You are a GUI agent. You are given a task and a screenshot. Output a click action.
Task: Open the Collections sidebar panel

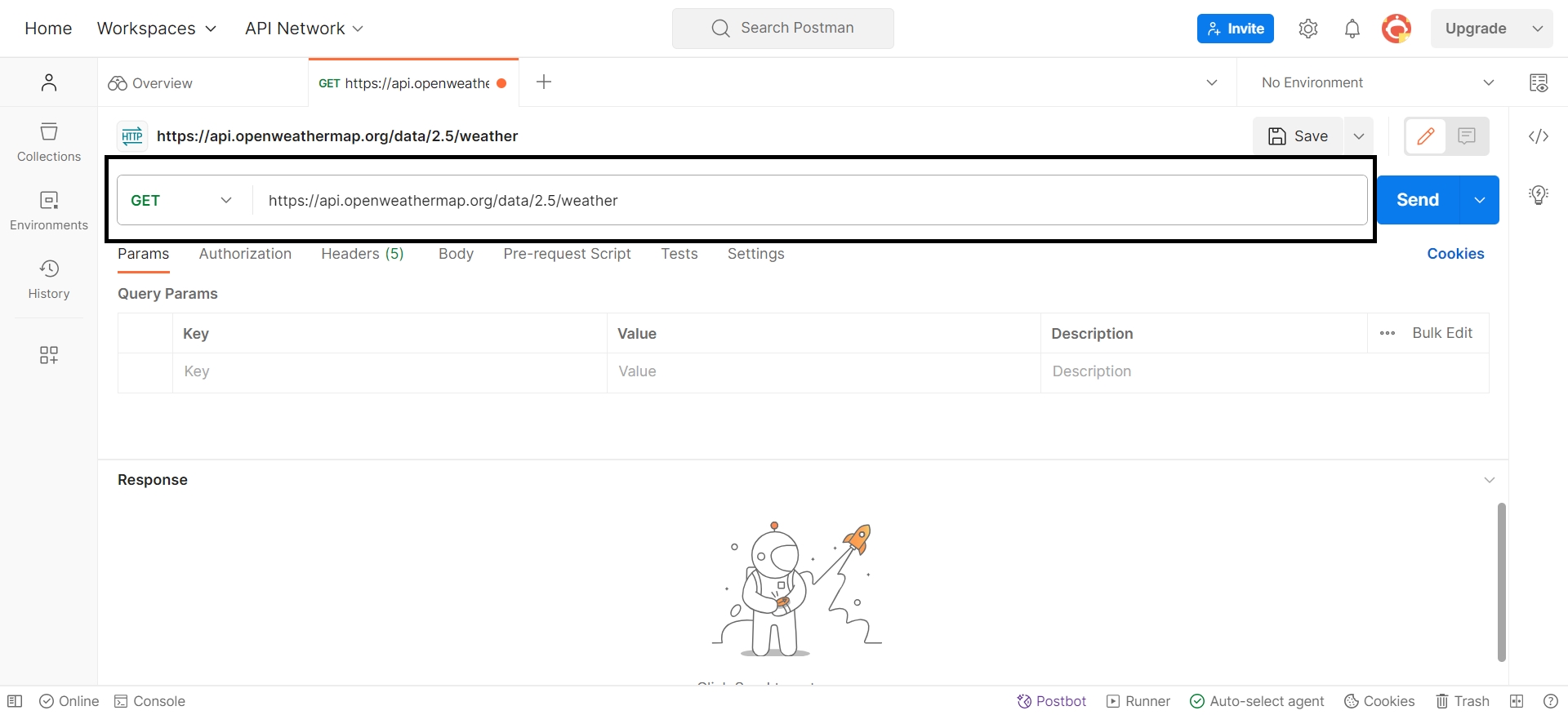tap(49, 142)
